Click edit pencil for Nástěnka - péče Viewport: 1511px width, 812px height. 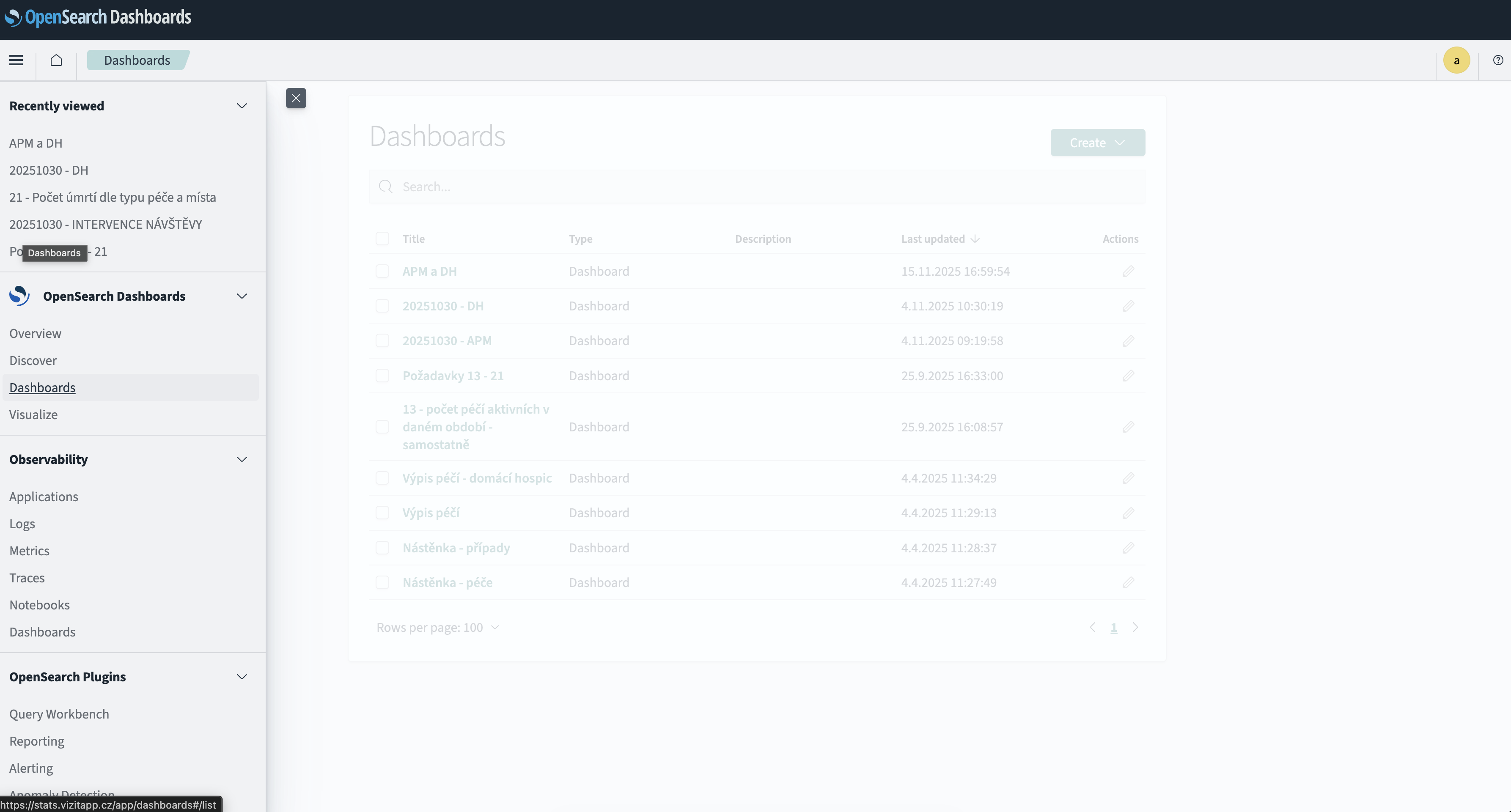(1128, 583)
